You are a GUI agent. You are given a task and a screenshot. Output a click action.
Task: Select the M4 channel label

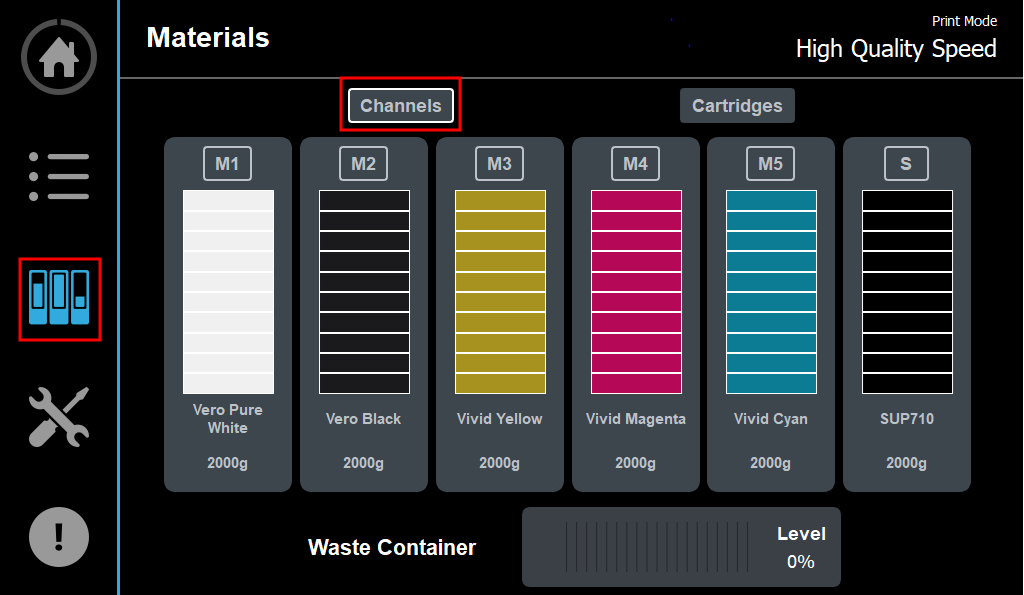pyautogui.click(x=635, y=163)
